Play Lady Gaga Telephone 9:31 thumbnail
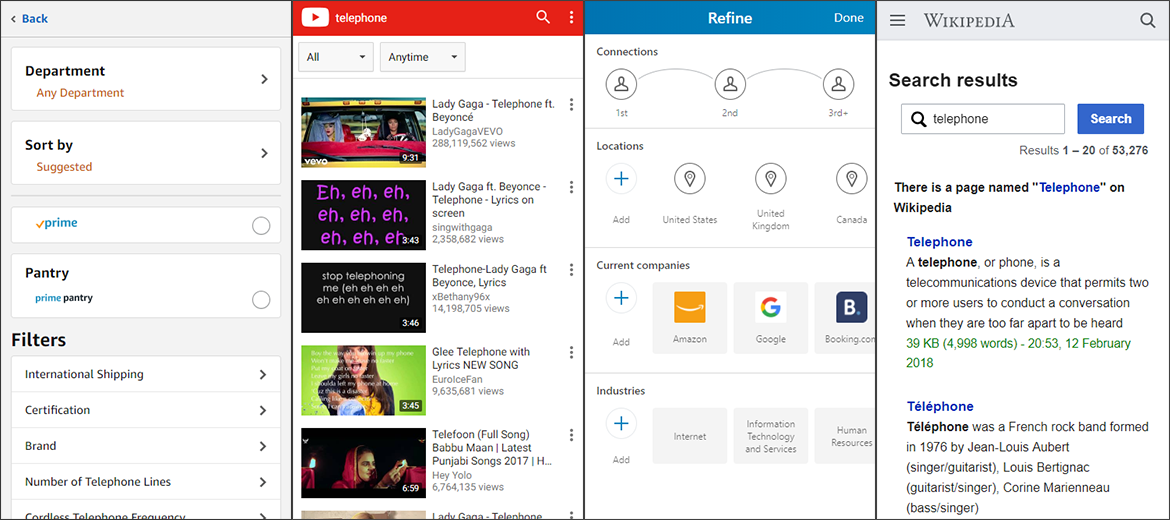The width and height of the screenshot is (1170, 520). (x=363, y=132)
